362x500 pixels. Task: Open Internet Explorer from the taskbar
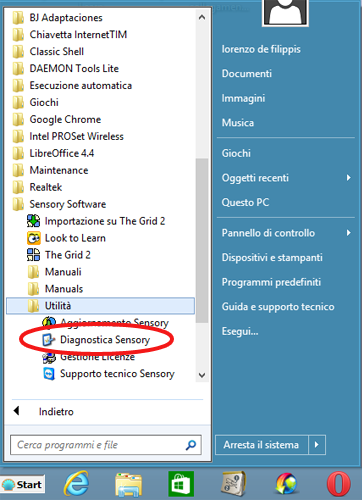click(x=77, y=483)
